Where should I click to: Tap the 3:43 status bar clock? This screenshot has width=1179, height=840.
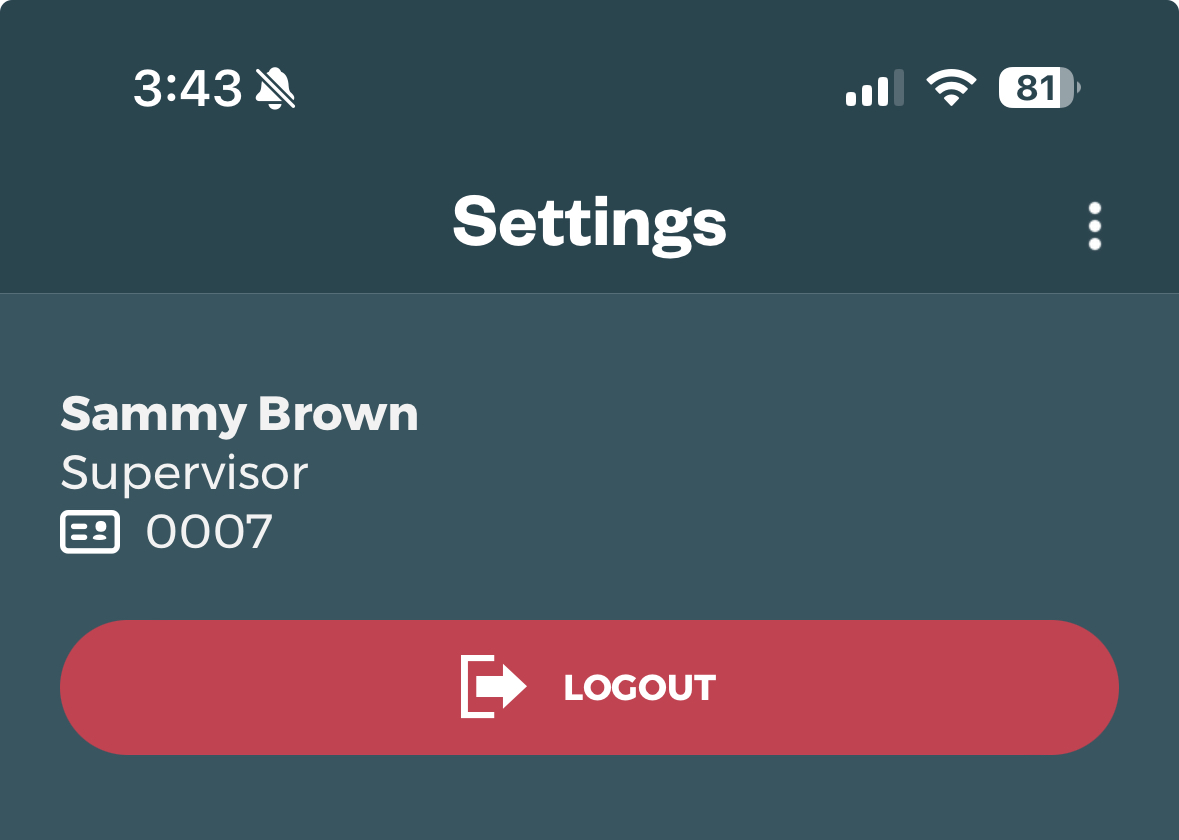pyautogui.click(x=188, y=89)
